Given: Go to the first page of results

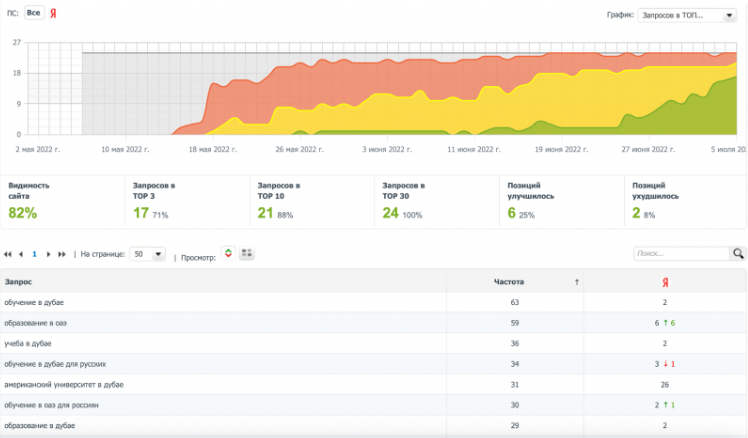Looking at the screenshot, I should 9,254.
